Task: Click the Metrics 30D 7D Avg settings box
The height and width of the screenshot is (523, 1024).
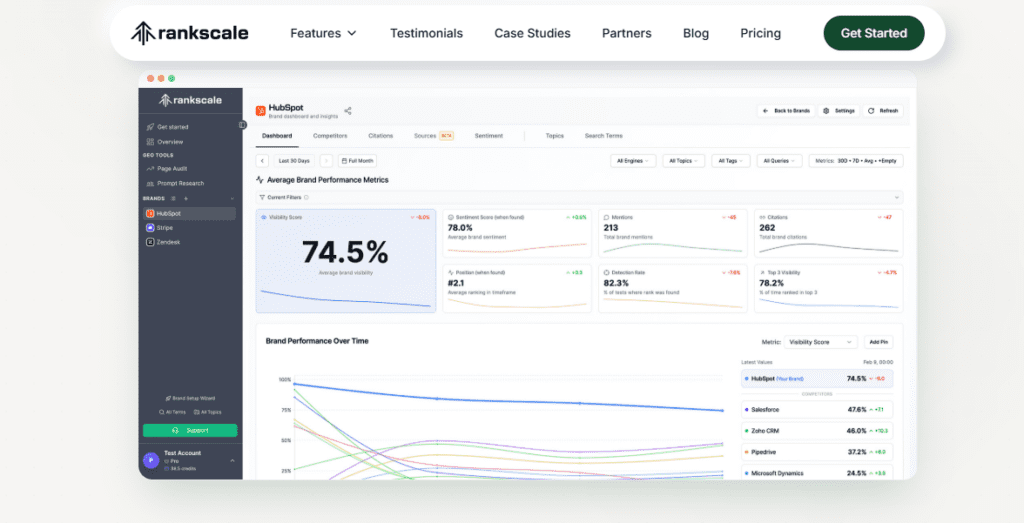Action: [856, 161]
